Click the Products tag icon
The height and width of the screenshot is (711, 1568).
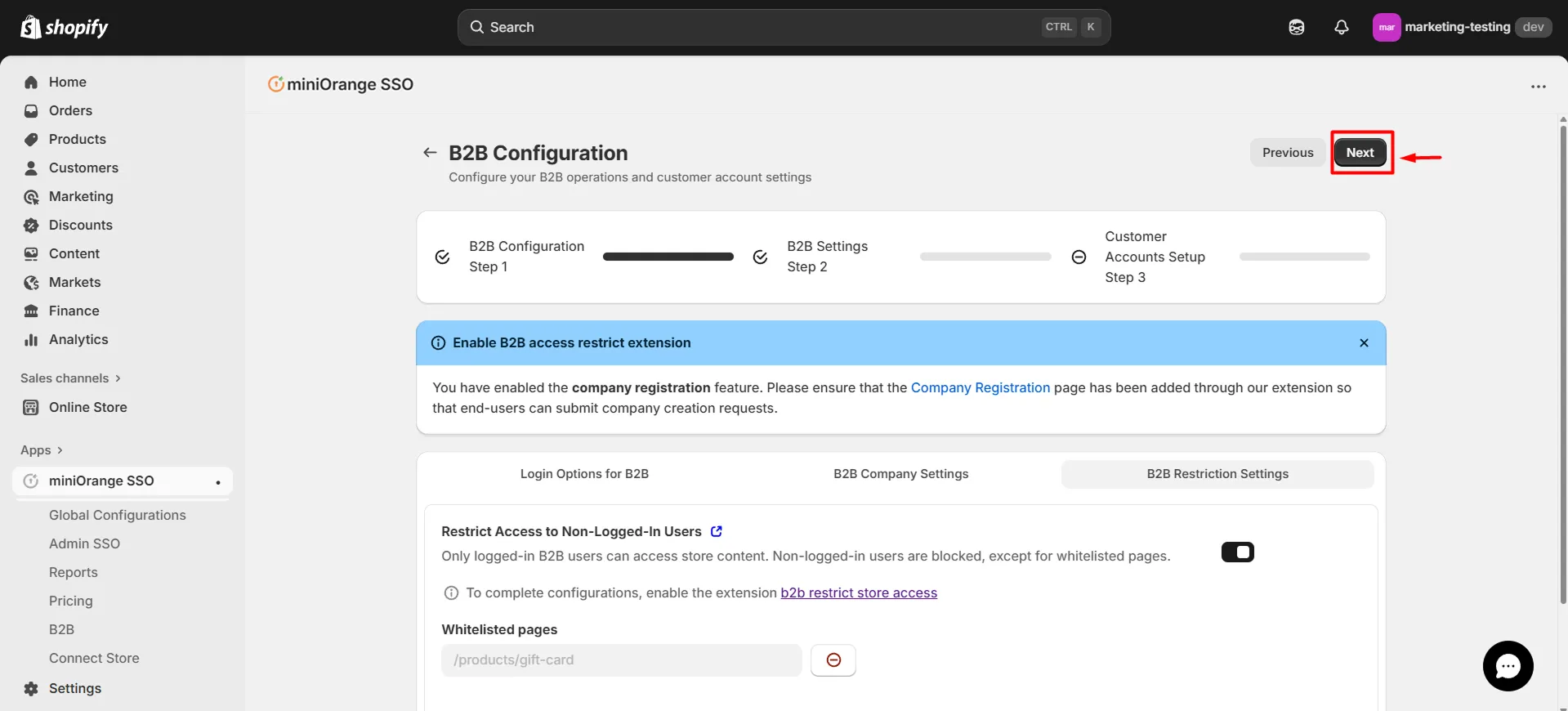coord(31,139)
